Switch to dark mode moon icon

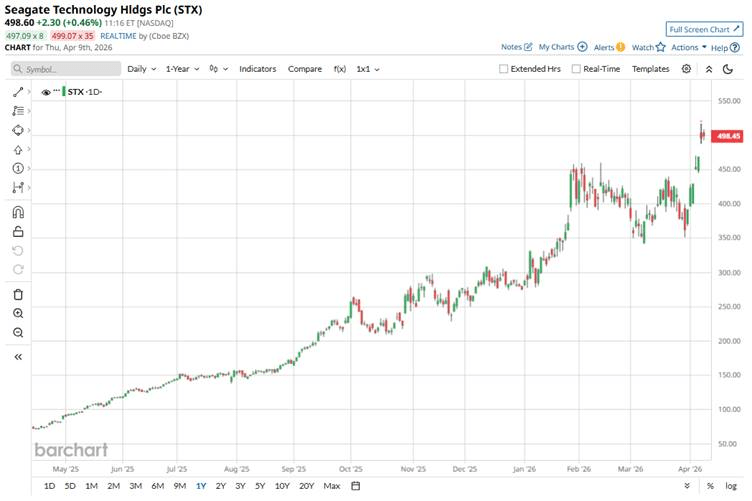click(728, 69)
